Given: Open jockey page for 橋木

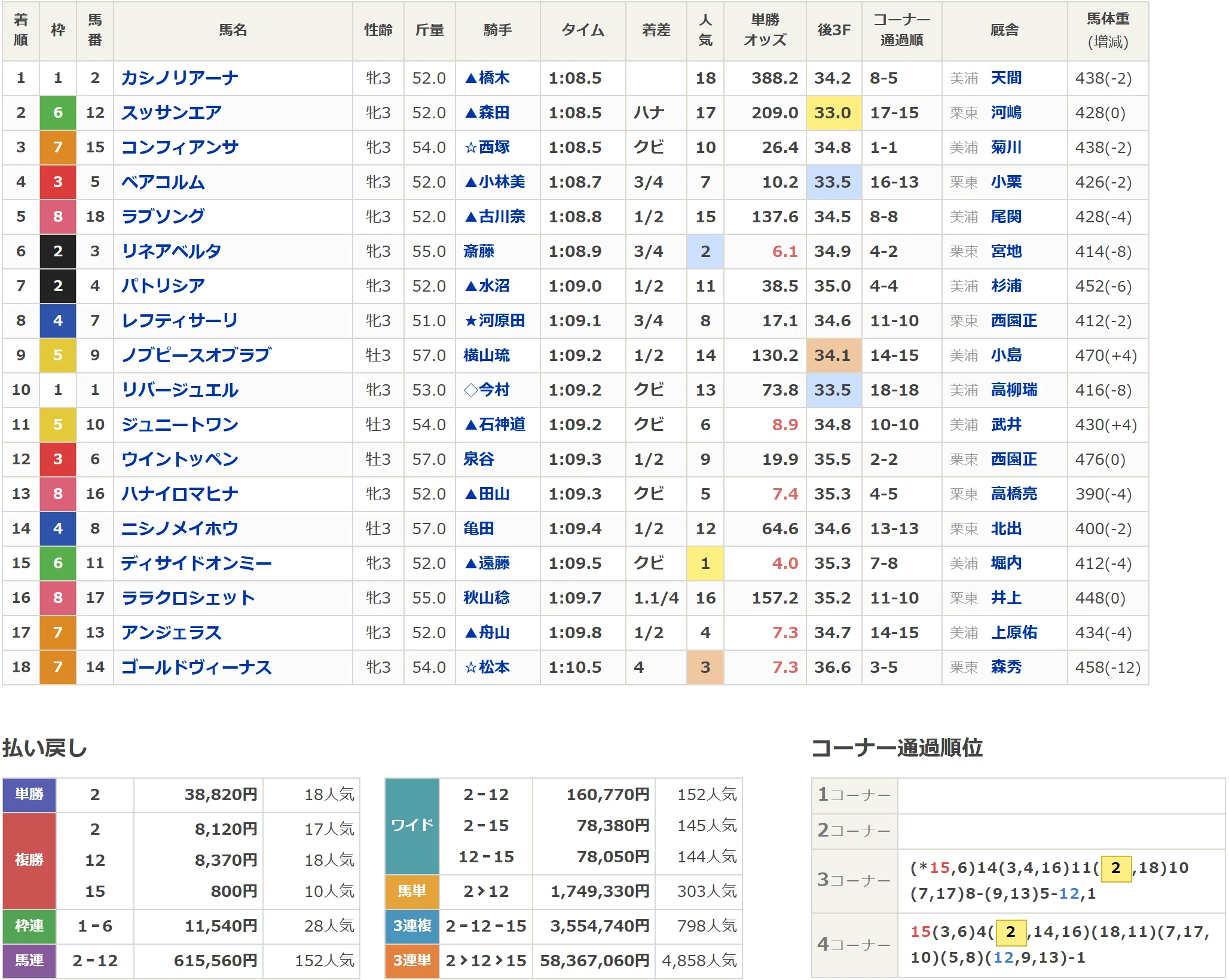Looking at the screenshot, I should pos(494,78).
